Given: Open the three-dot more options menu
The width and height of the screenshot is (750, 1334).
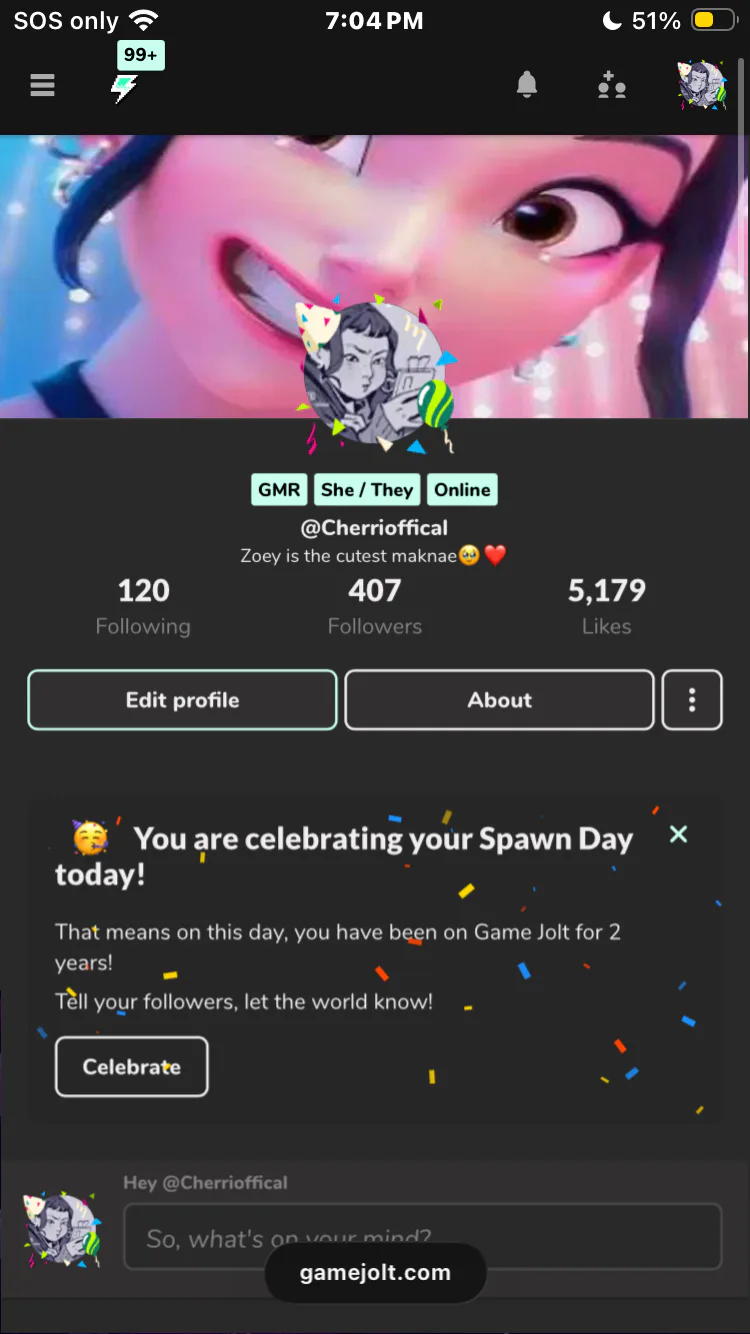Looking at the screenshot, I should coord(692,700).
